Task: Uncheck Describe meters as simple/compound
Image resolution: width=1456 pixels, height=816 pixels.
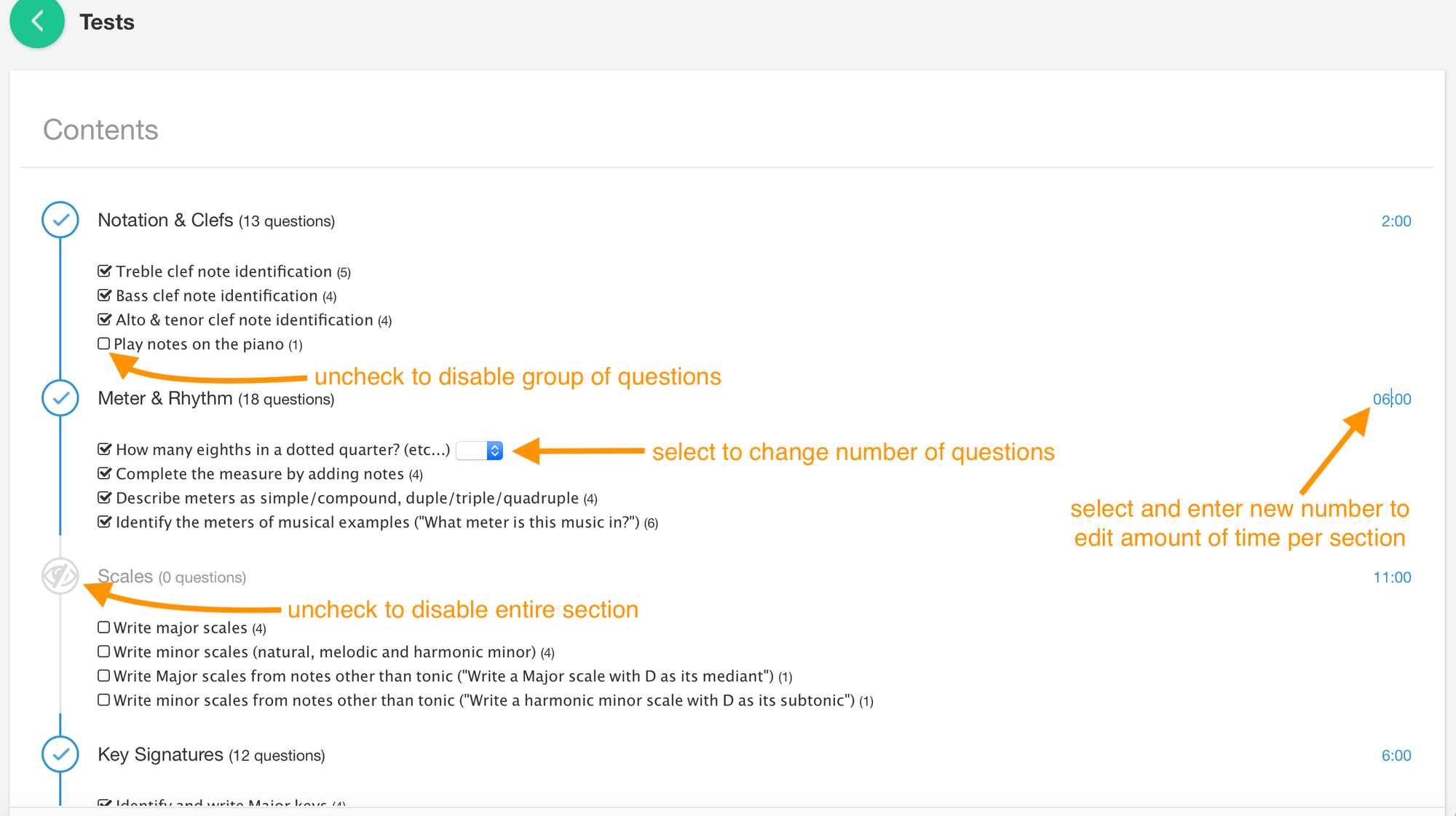Action: (x=104, y=497)
